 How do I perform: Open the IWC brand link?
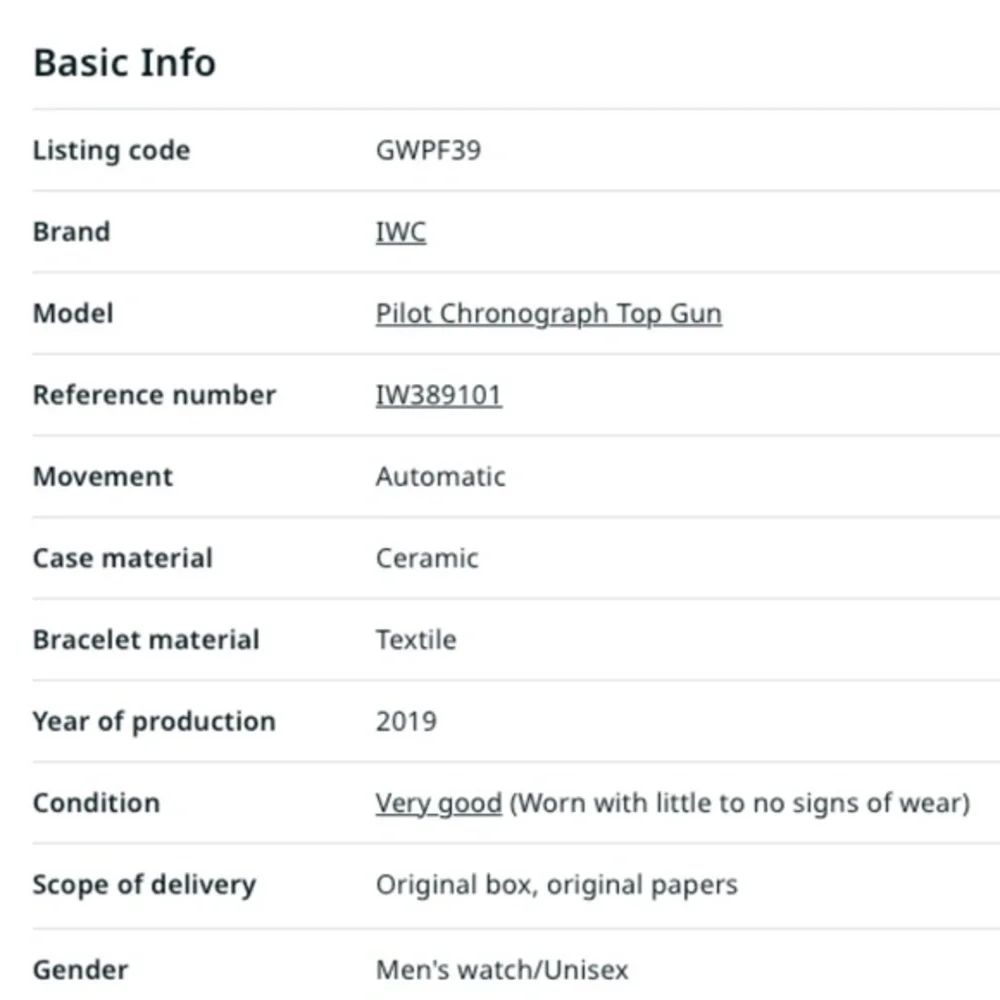[x=401, y=232]
